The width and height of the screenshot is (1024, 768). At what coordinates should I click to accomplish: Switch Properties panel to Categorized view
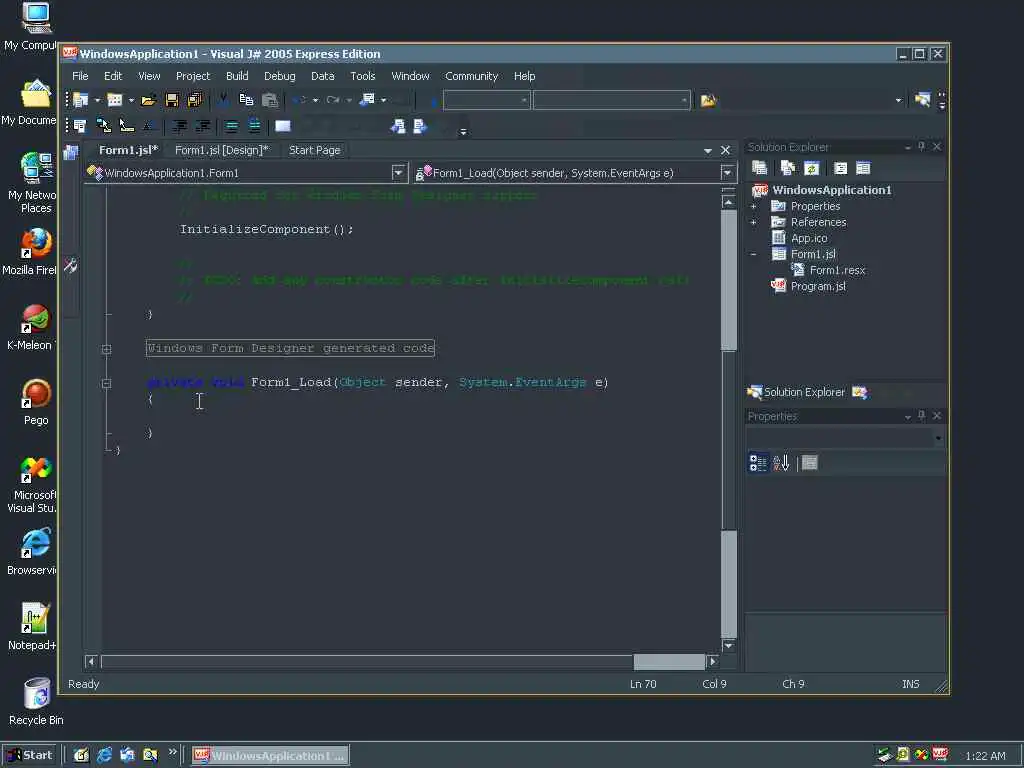[x=758, y=463]
